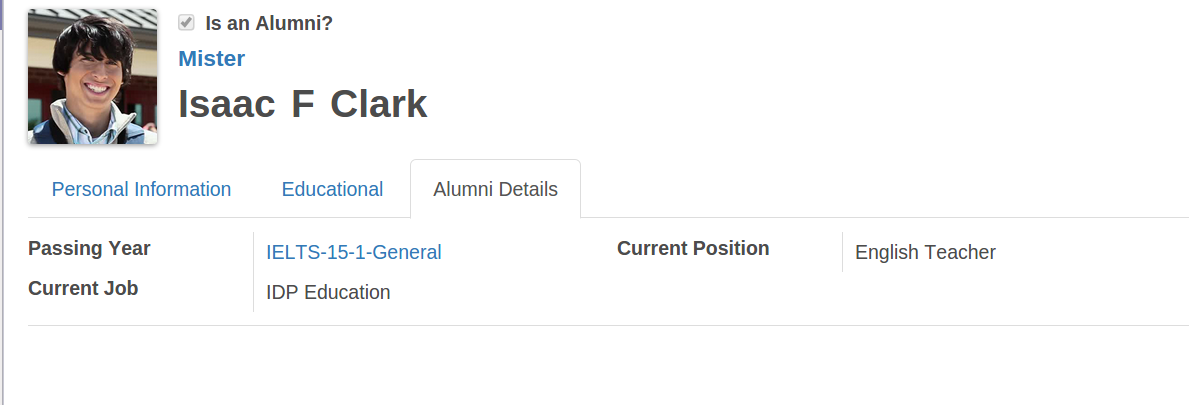Toggle the Is an Alumni checkbox
Viewport: 1197px width, 405px height.
pyautogui.click(x=186, y=23)
